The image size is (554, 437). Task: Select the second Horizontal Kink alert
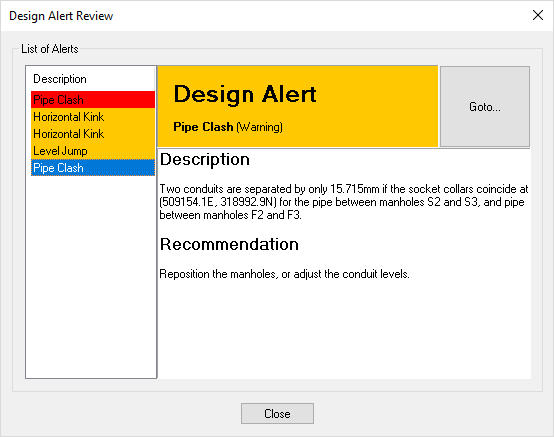93,134
